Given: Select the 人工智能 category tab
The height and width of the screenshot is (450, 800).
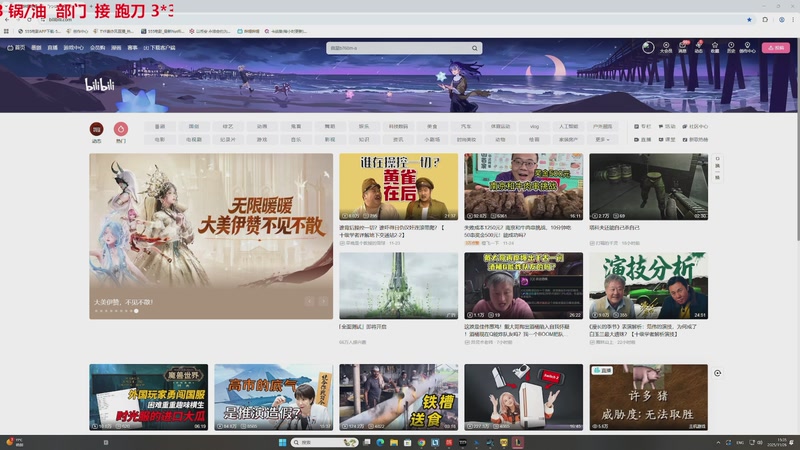Looking at the screenshot, I should (x=568, y=126).
